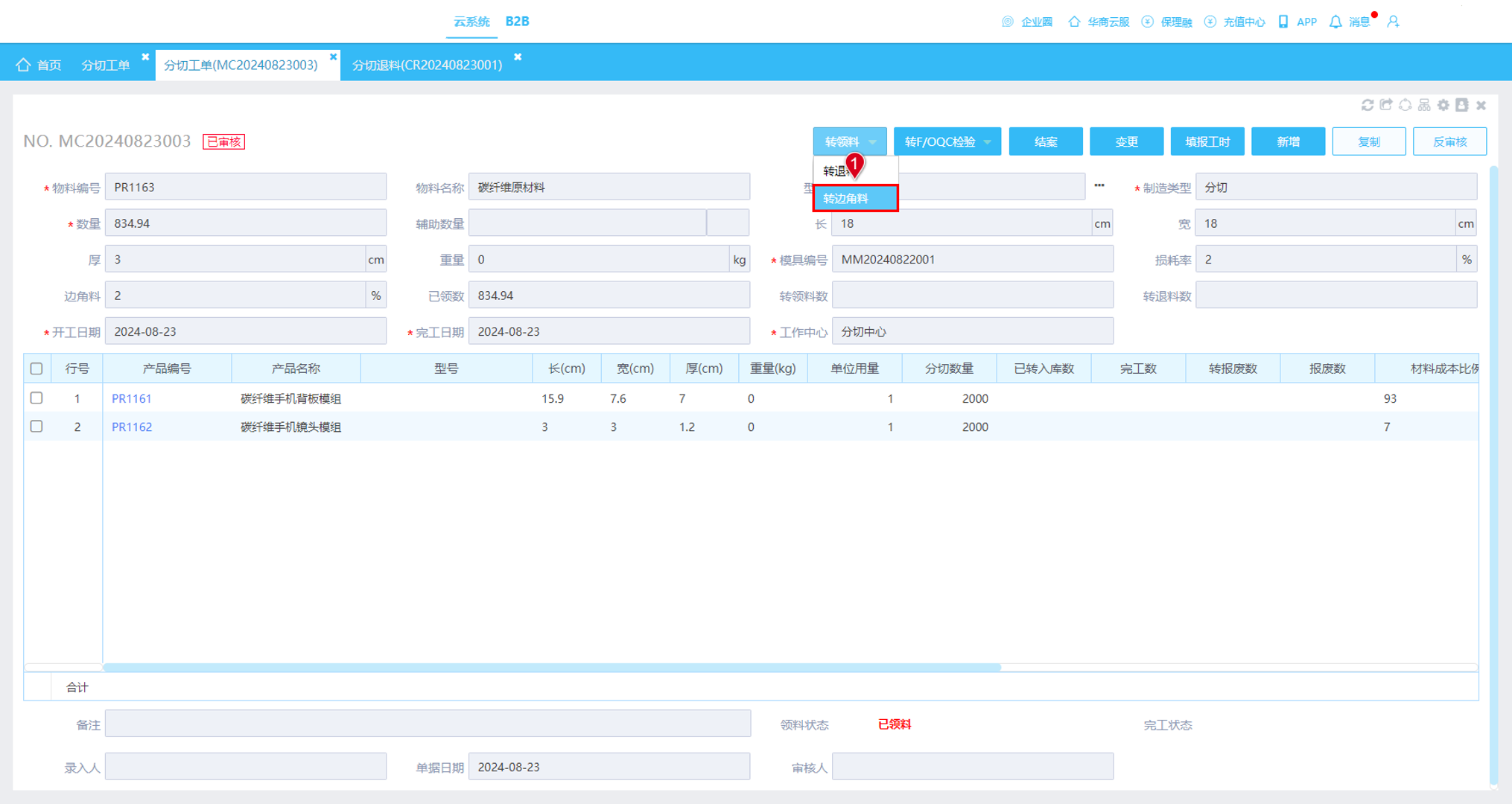Refresh the work order form
This screenshot has width=1512, height=804.
point(1368,105)
